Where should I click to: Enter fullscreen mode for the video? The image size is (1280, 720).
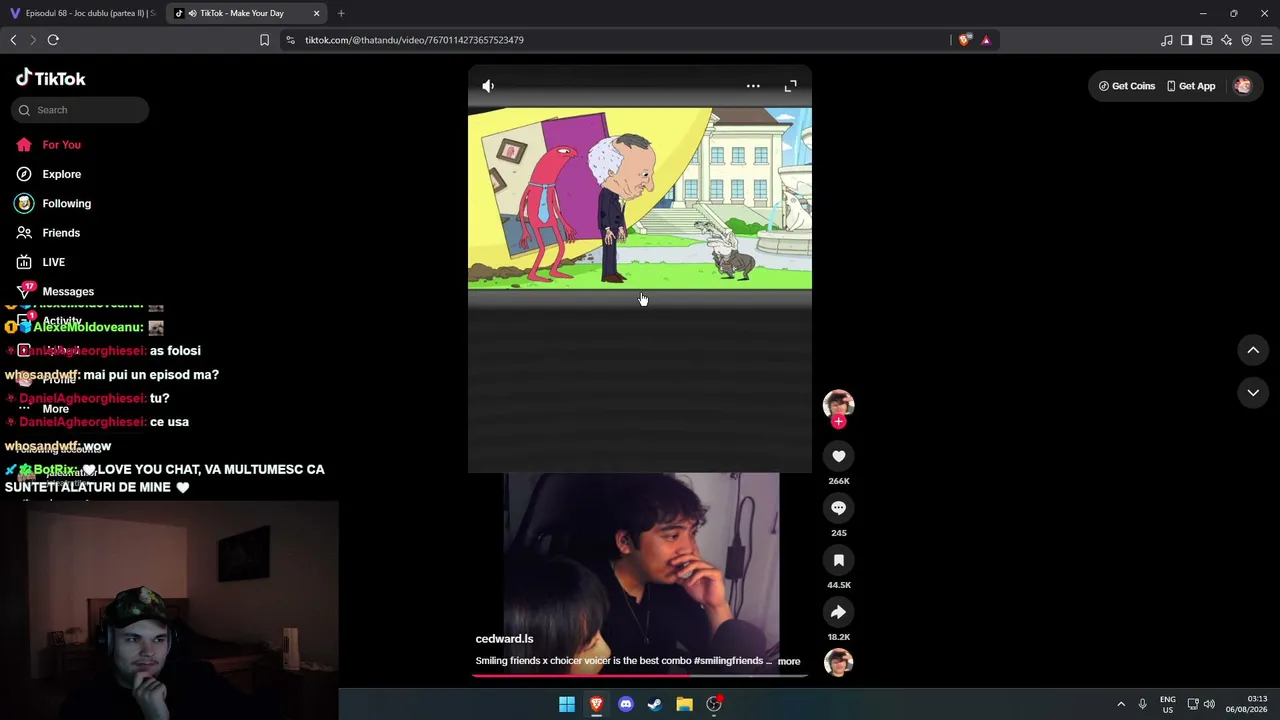click(x=790, y=86)
